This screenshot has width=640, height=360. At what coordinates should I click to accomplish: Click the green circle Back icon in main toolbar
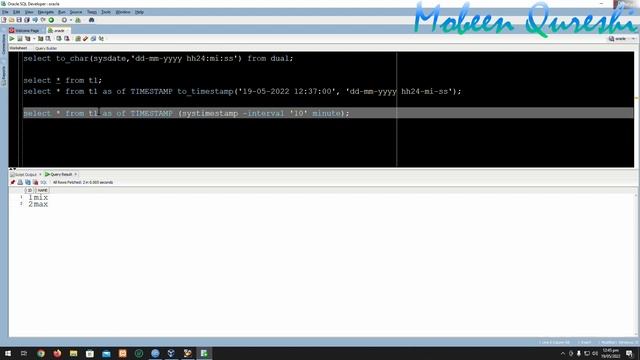tap(51, 20)
